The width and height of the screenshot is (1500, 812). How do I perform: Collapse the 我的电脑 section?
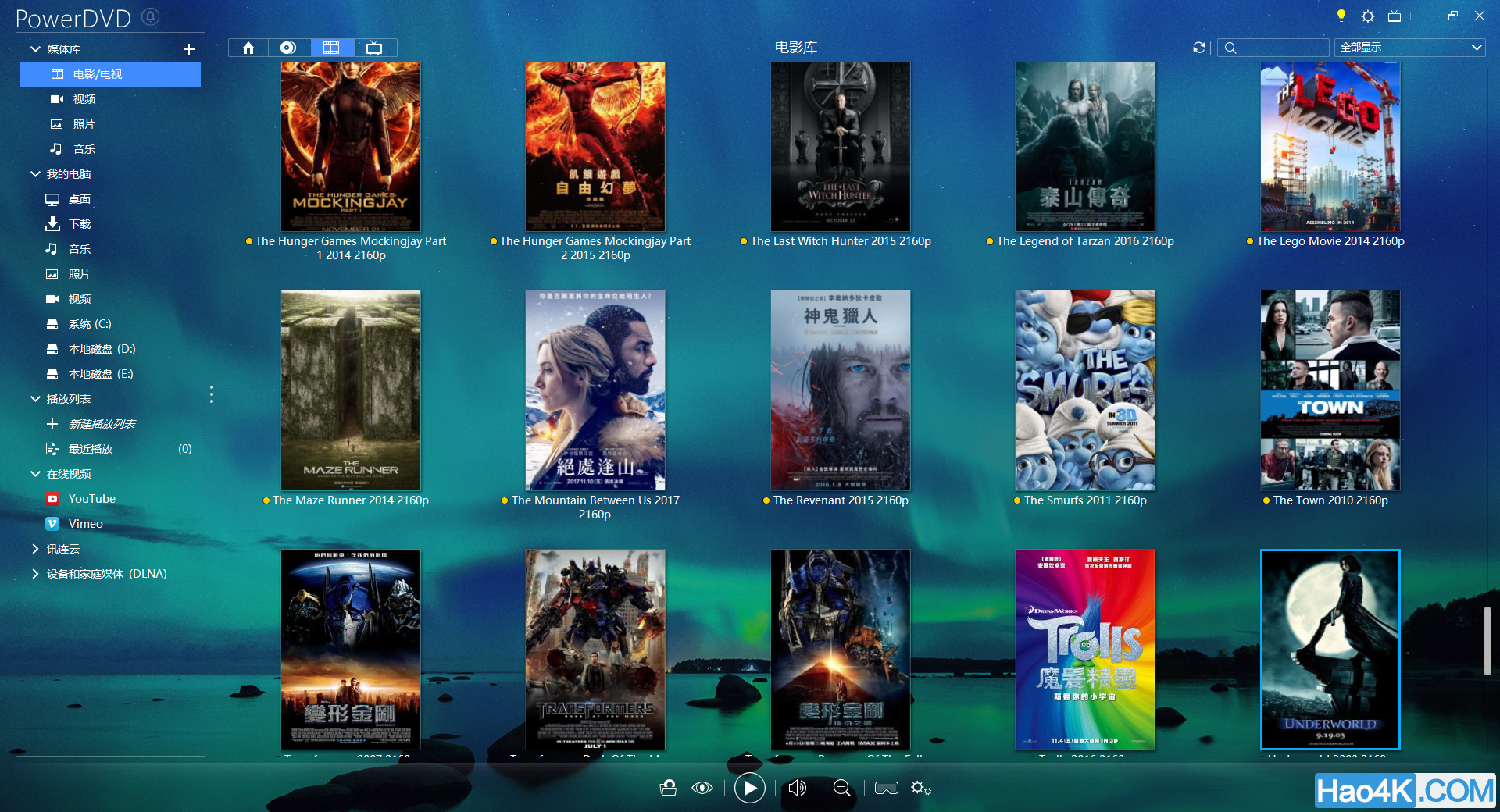click(x=35, y=174)
